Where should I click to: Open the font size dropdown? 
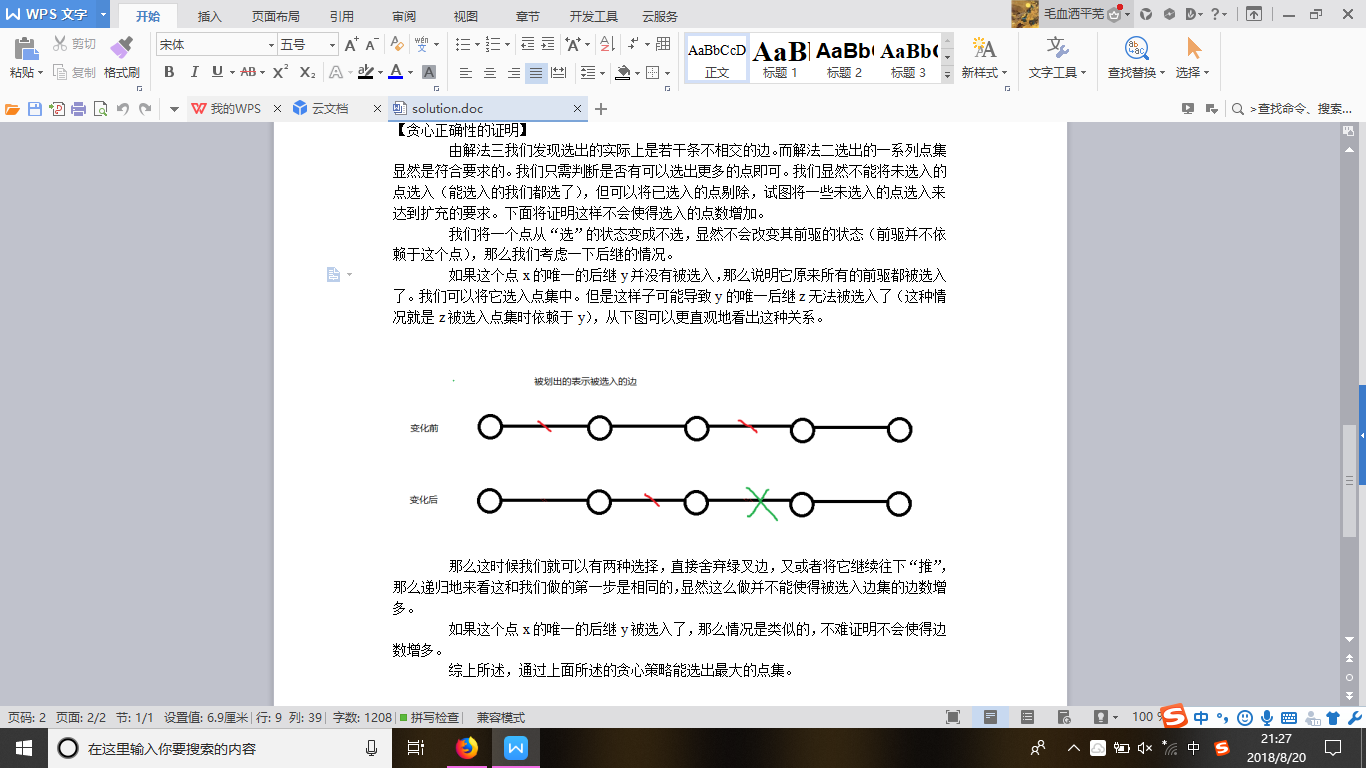pos(332,45)
